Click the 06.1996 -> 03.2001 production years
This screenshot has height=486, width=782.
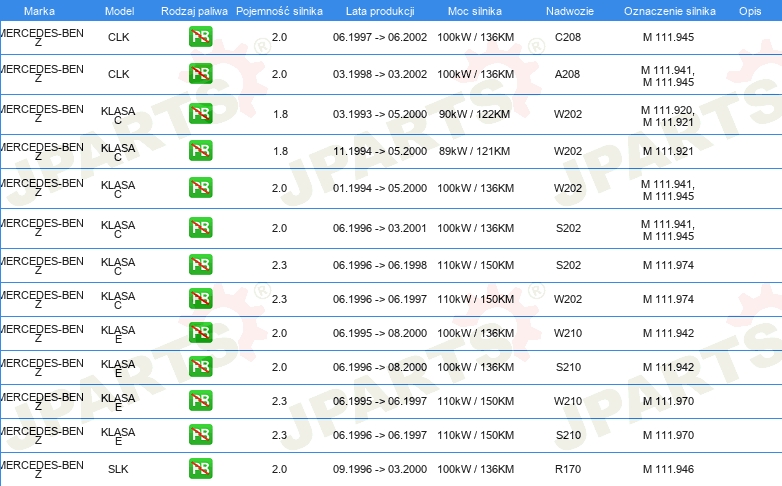[380, 228]
